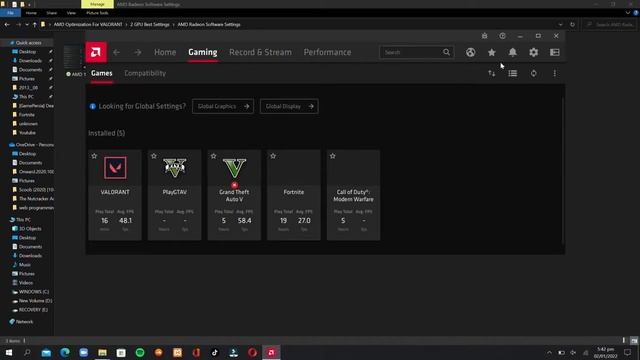Screen dimensions: 640x360
Task: Open the taskbar clock and date
Action: click(605, 353)
